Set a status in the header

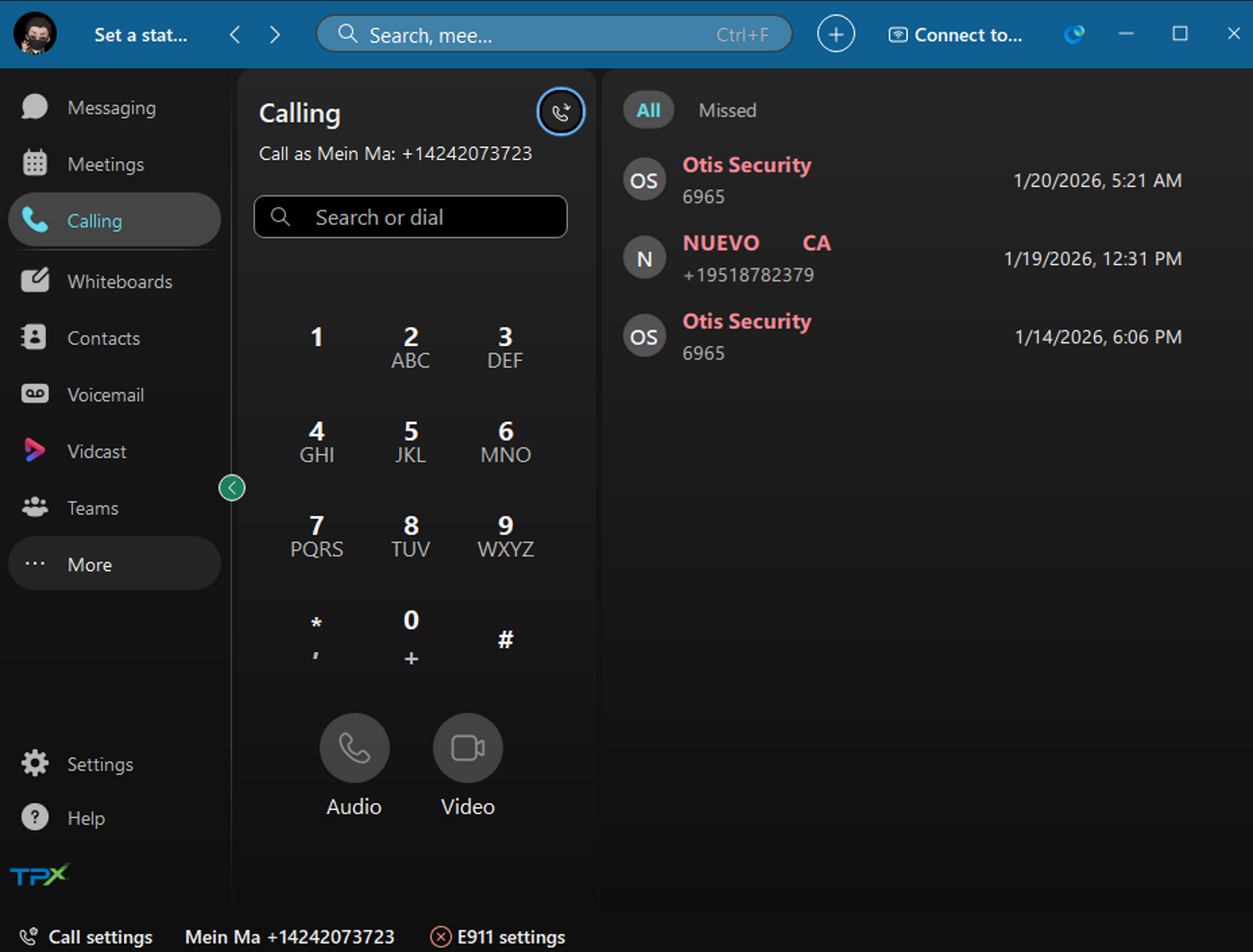(141, 35)
